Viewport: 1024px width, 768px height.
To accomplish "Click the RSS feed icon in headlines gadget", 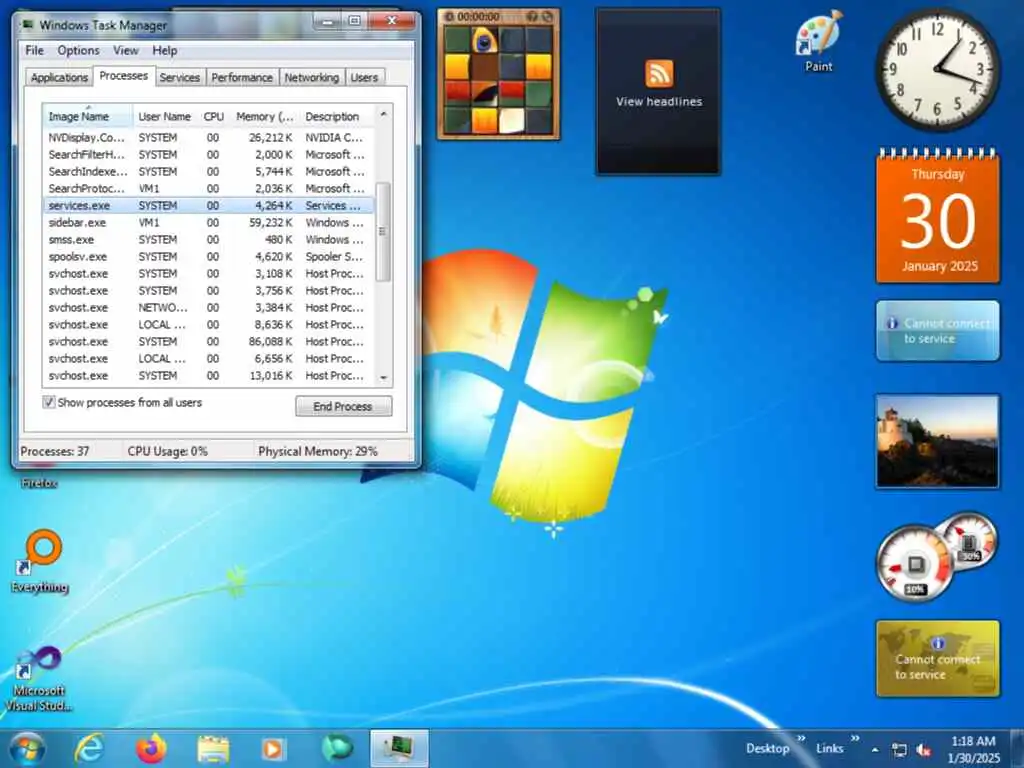I will [659, 72].
